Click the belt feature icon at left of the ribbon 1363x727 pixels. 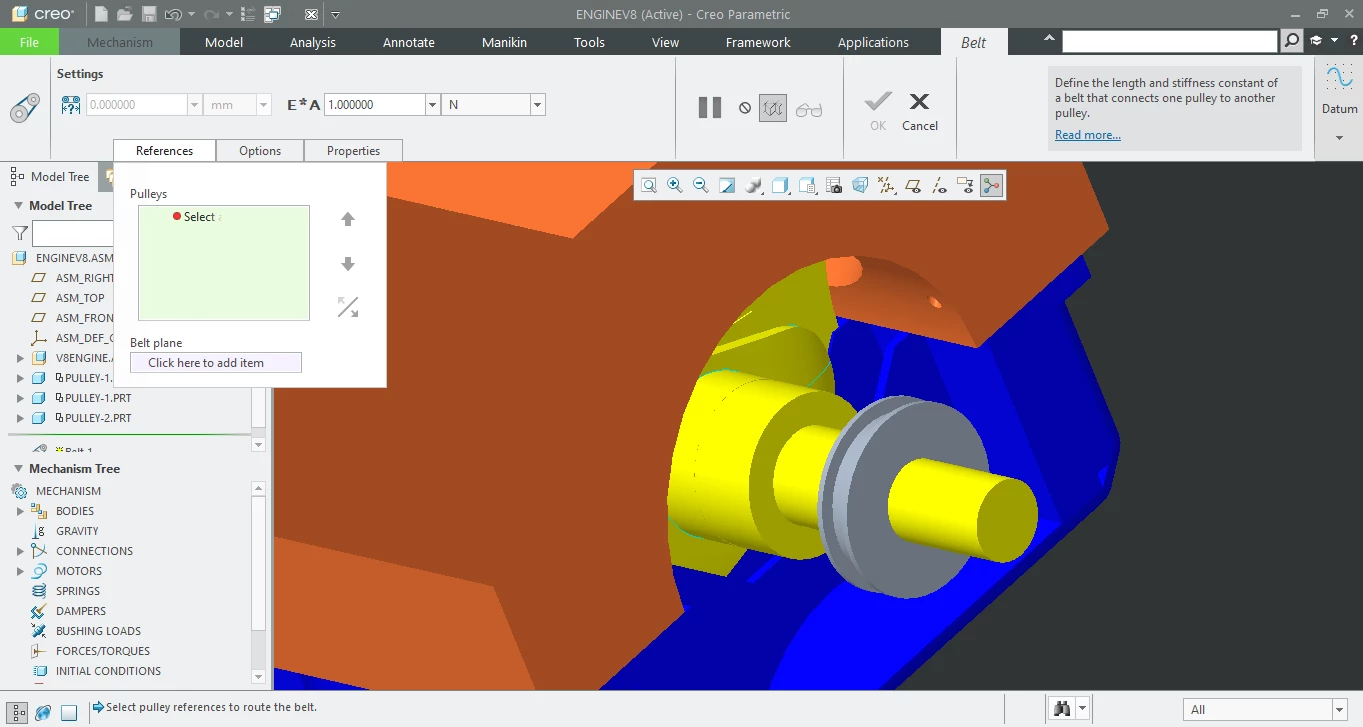[24, 108]
